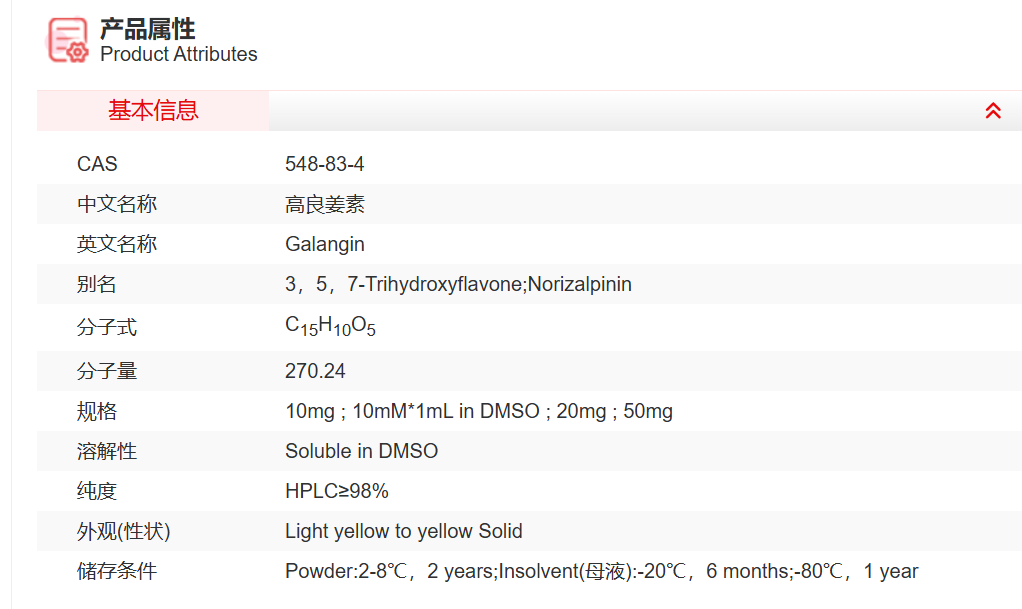Click the purity value HPLC≥98%

pyautogui.click(x=336, y=491)
